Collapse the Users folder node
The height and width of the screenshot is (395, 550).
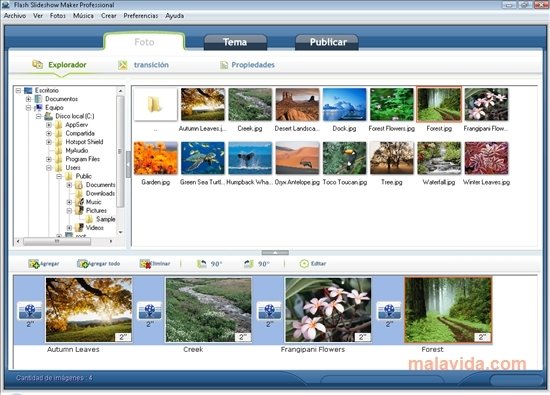49,168
